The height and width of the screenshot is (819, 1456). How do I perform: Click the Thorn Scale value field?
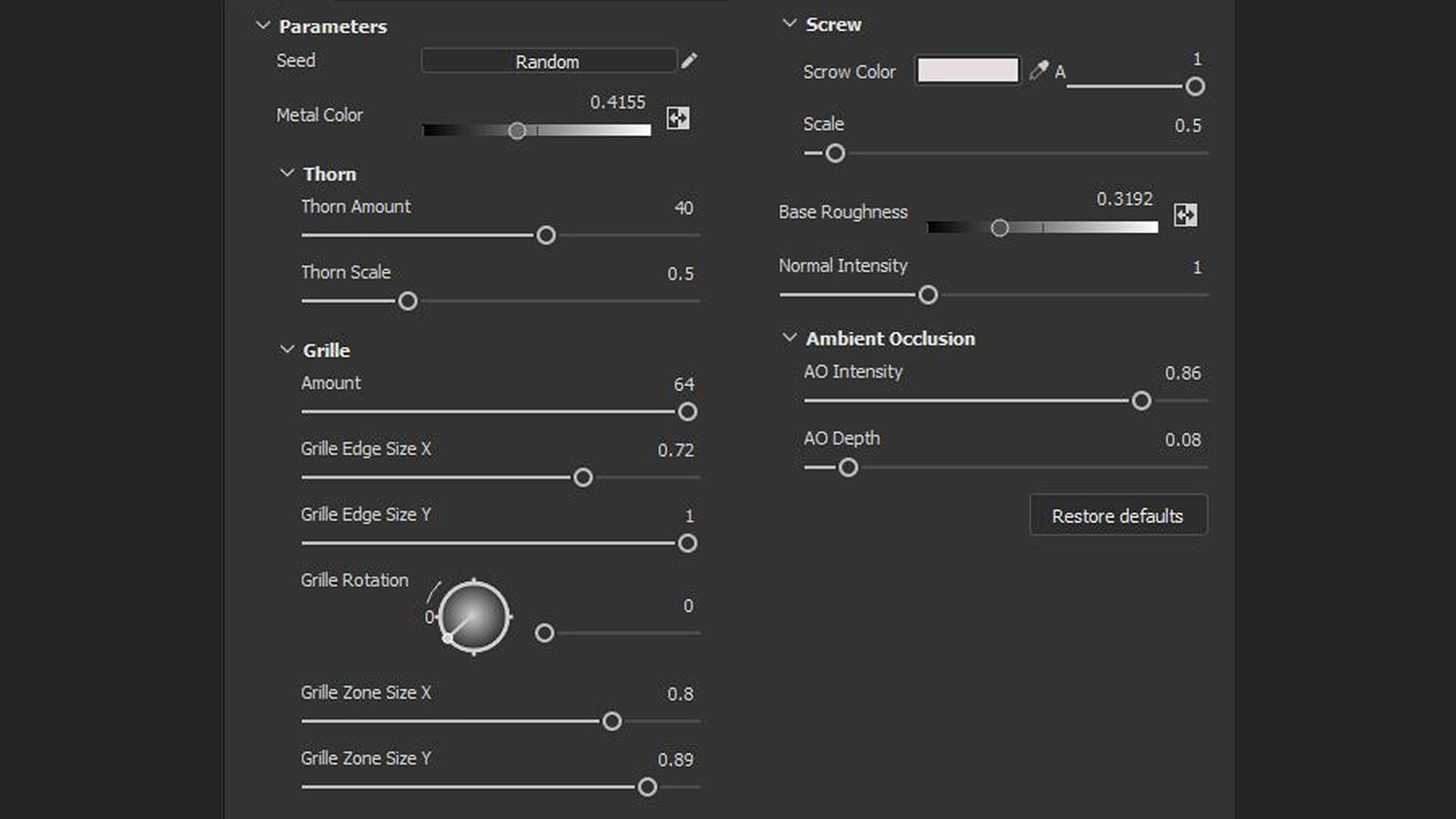pyautogui.click(x=679, y=274)
